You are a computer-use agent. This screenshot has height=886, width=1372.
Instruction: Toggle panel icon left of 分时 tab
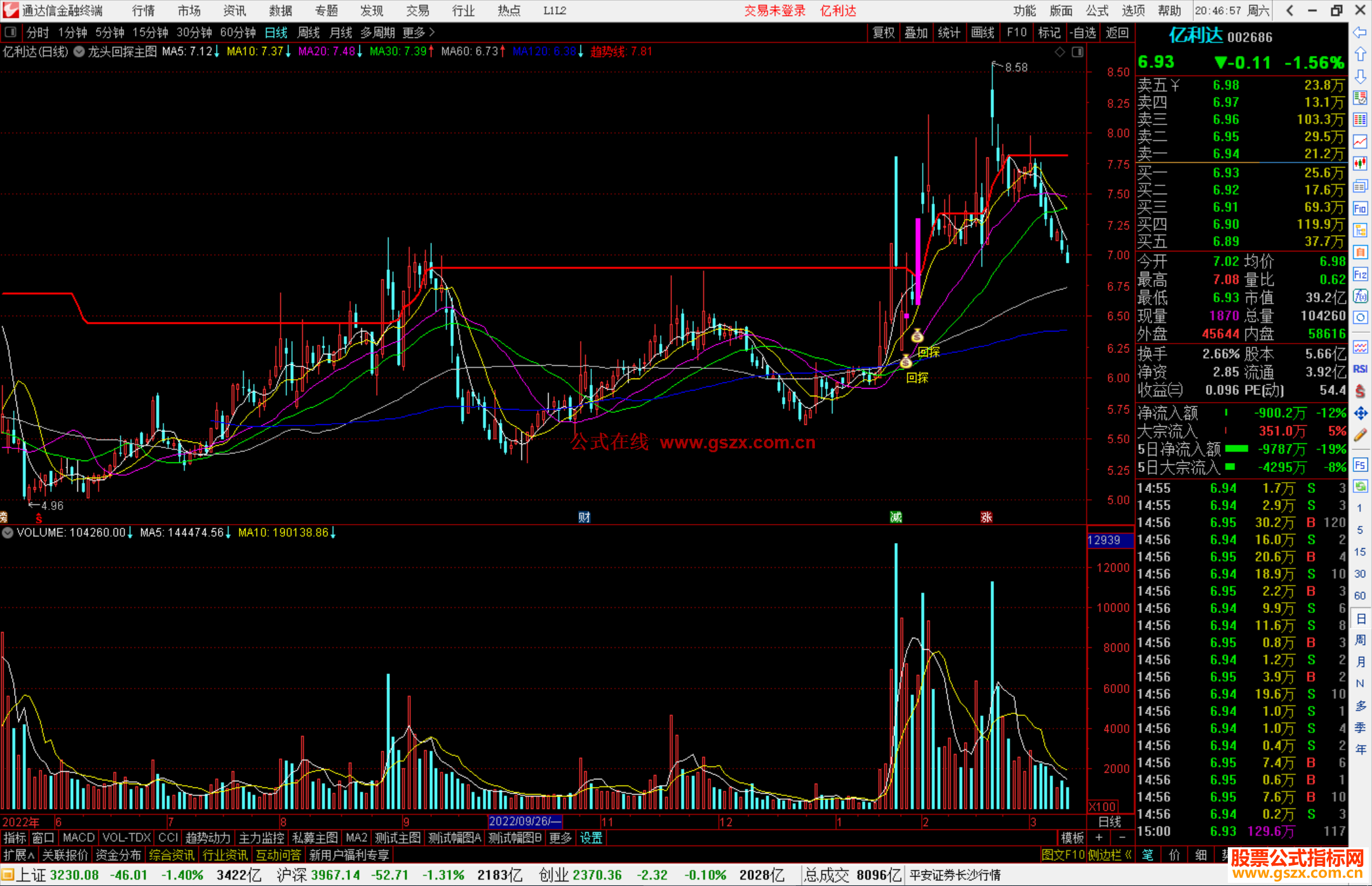[x=10, y=32]
